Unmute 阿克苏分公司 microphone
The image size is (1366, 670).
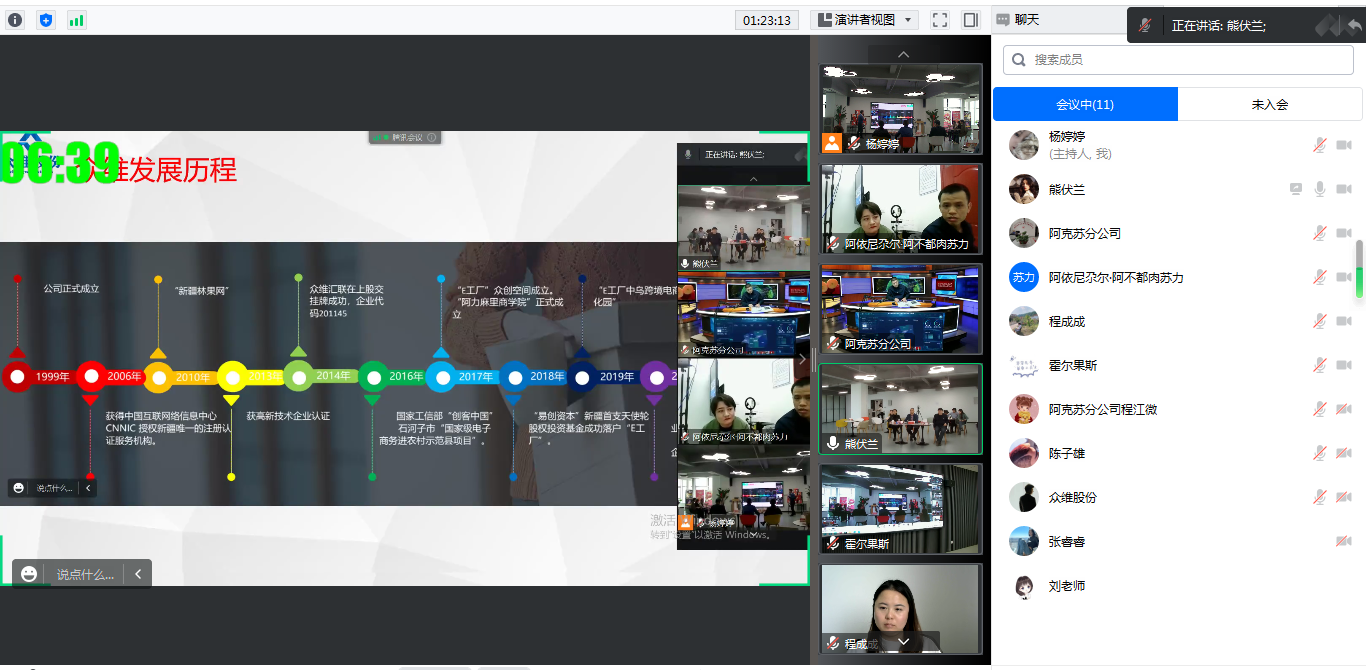(x=1320, y=233)
